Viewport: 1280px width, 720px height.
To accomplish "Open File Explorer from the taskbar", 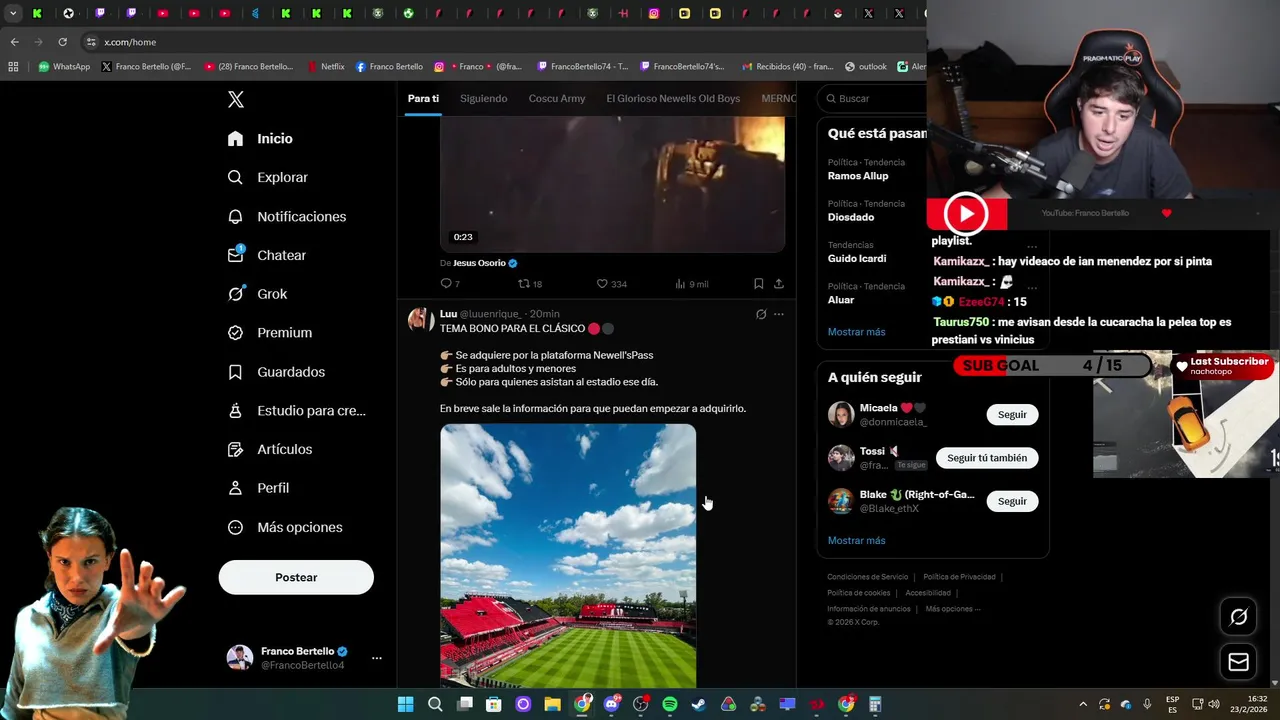I will (552, 704).
